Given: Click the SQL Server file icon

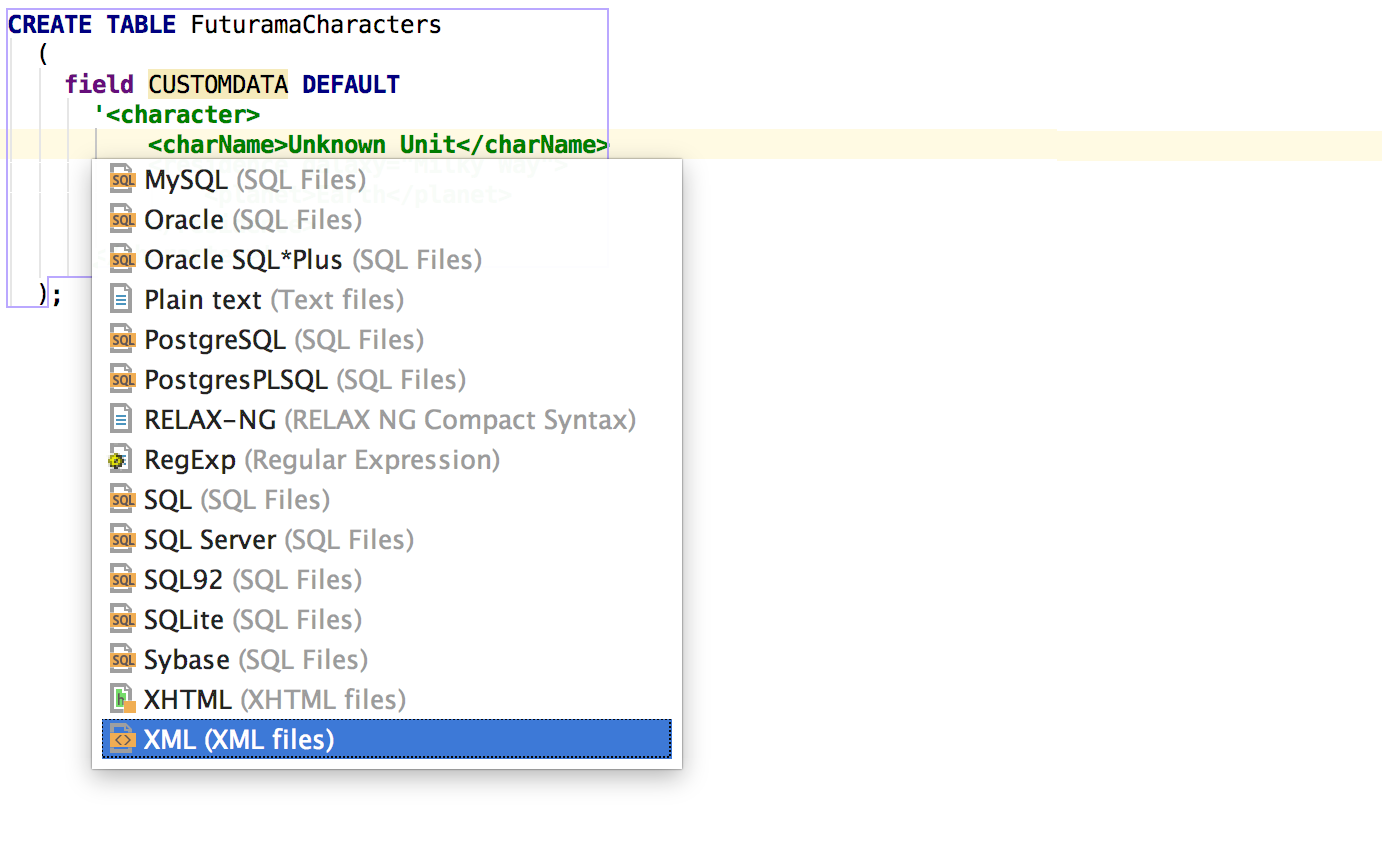Looking at the screenshot, I should click(123, 540).
